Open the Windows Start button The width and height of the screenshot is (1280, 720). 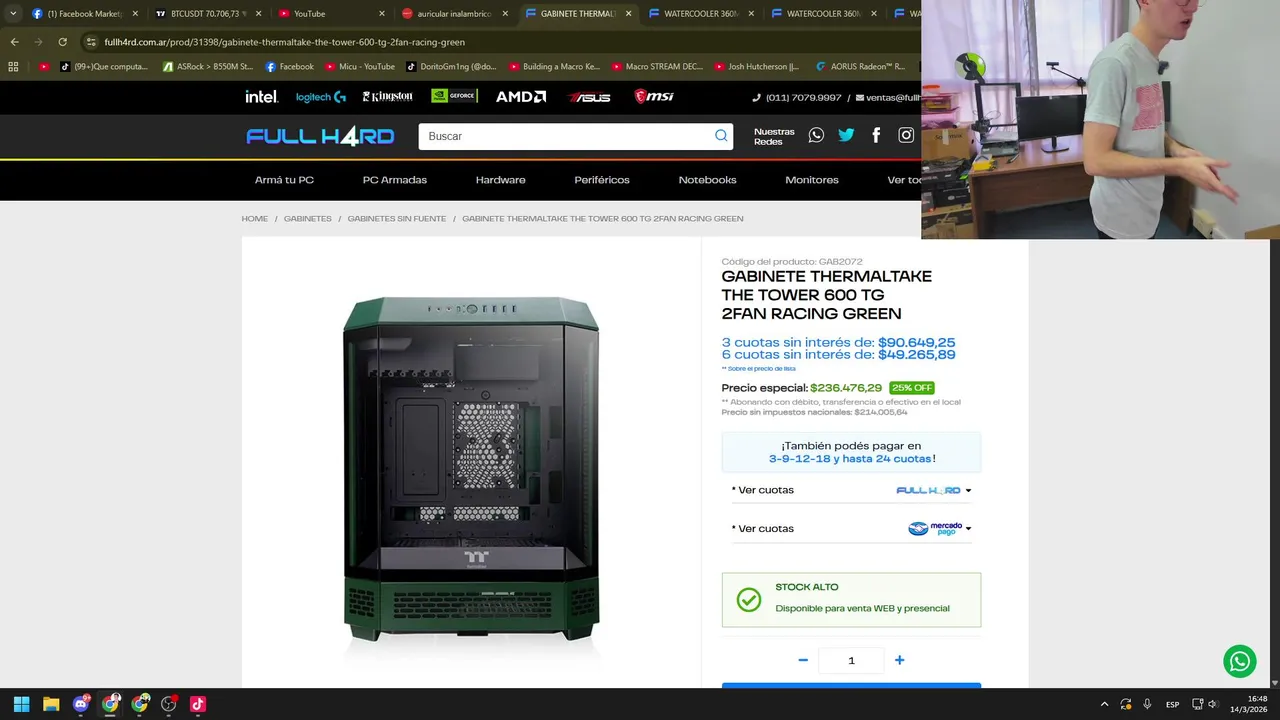(x=21, y=704)
